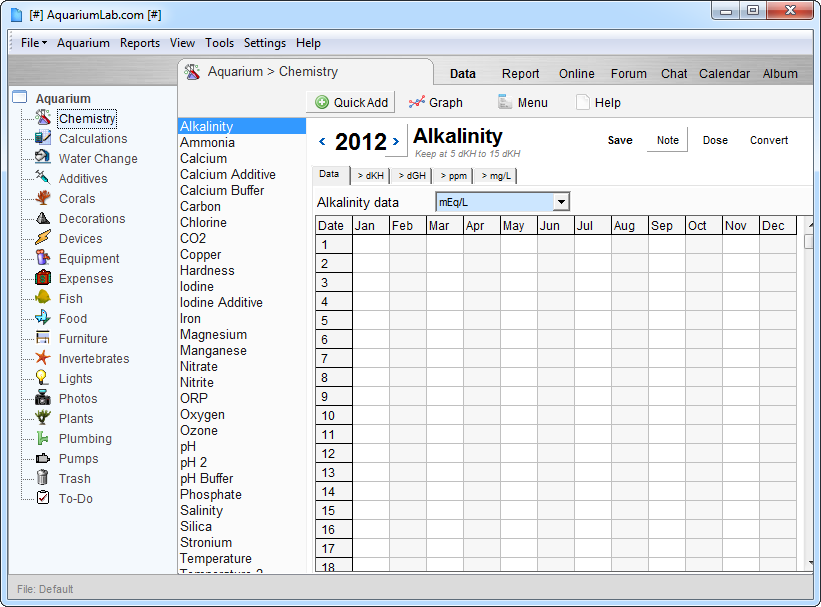Open the Reports menu

140,43
